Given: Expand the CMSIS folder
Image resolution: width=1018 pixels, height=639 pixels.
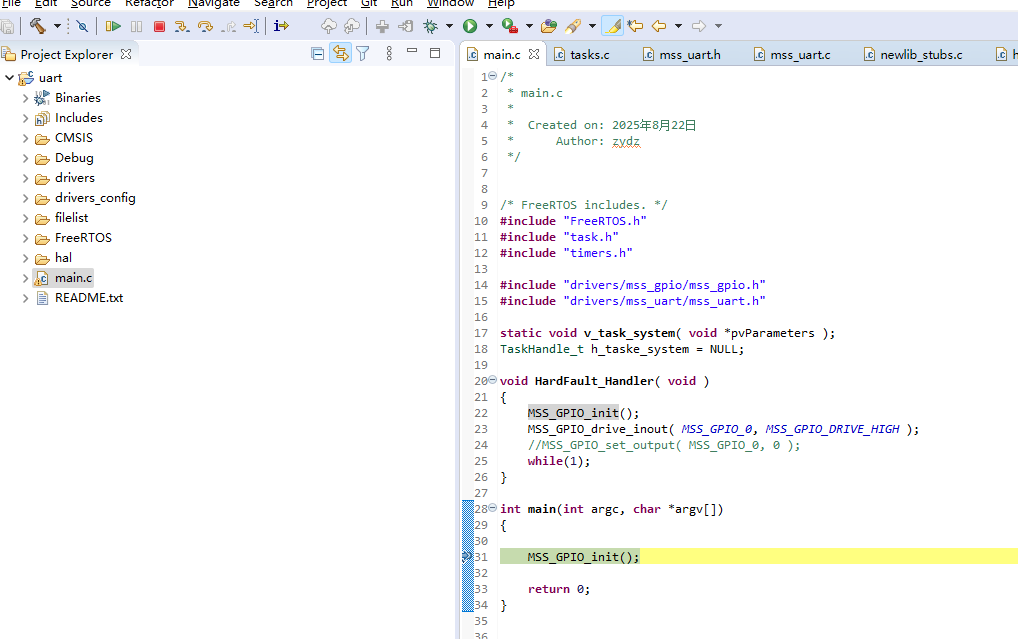Looking at the screenshot, I should point(25,138).
